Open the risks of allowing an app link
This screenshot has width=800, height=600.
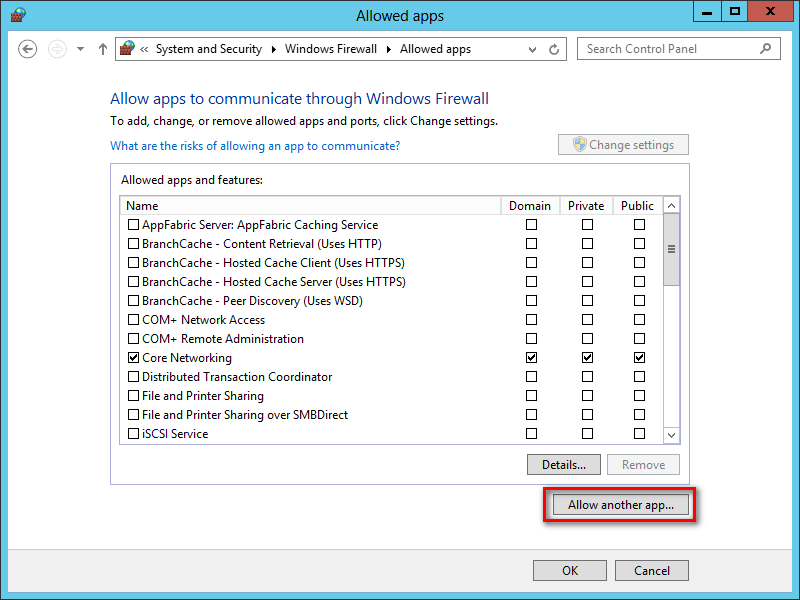click(x=255, y=146)
